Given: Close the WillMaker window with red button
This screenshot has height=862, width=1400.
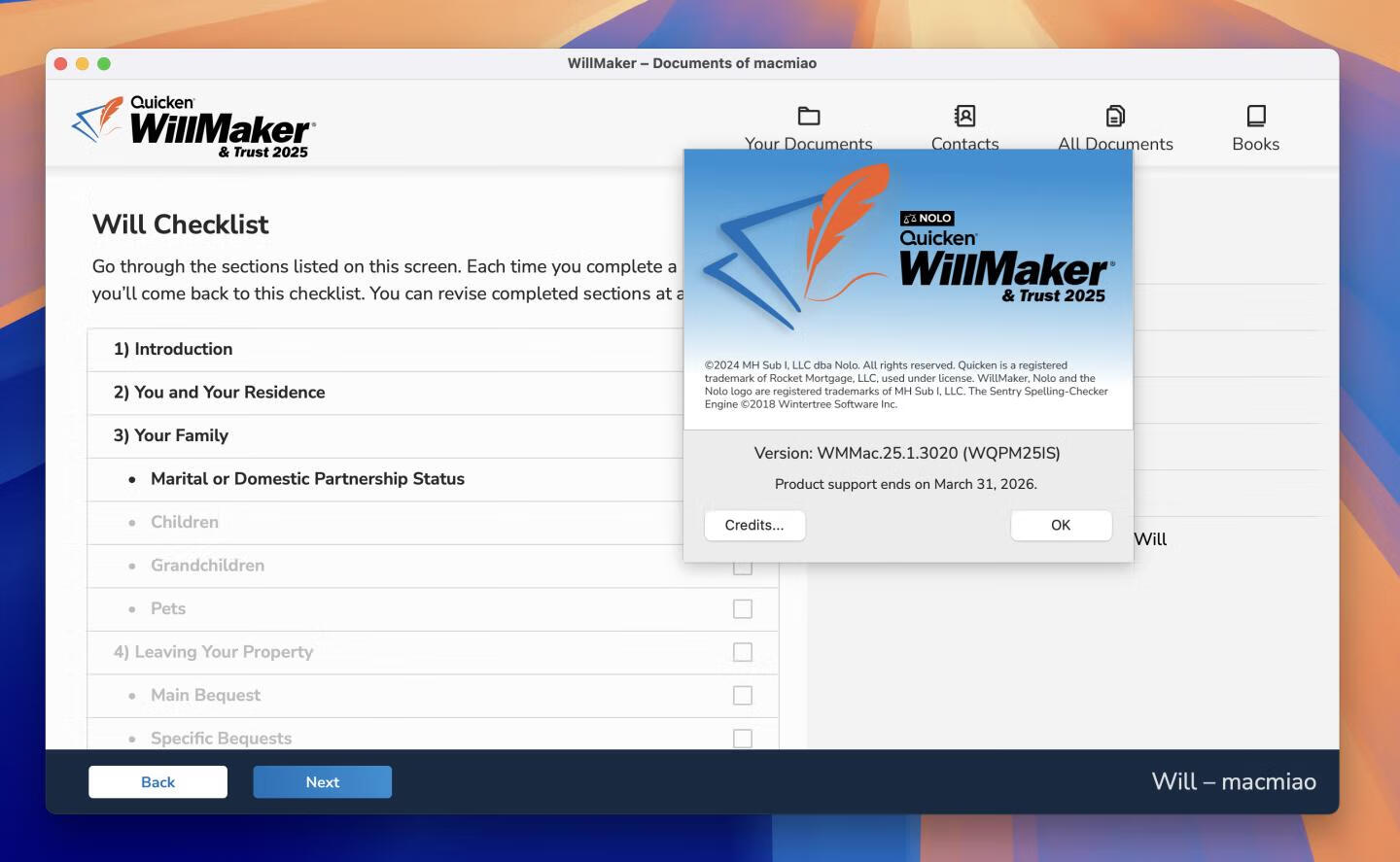Looking at the screenshot, I should pyautogui.click(x=60, y=63).
